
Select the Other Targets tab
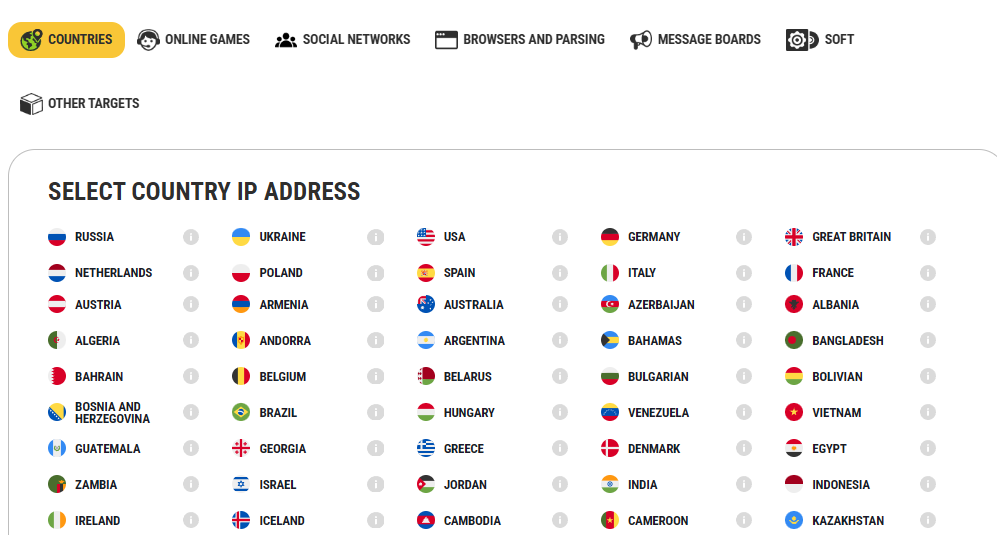pyautogui.click(x=80, y=104)
